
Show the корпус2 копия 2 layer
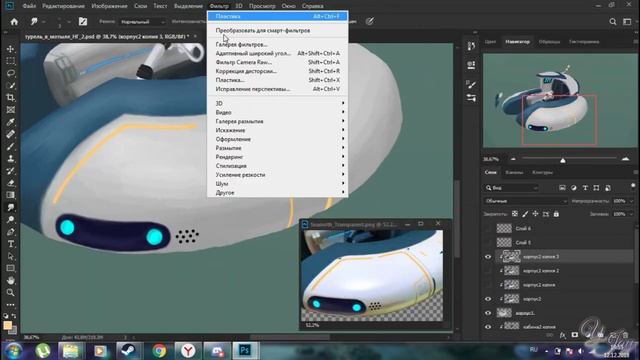488,271
